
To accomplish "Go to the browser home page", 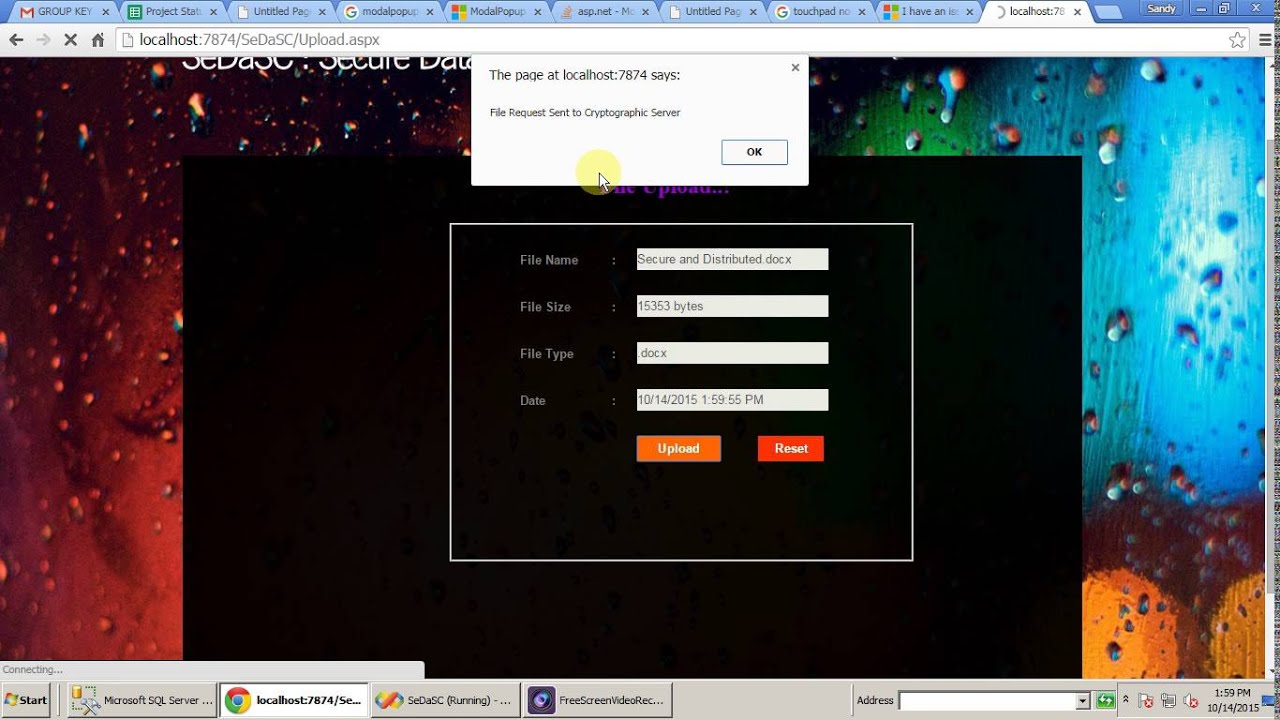I will (x=97, y=40).
